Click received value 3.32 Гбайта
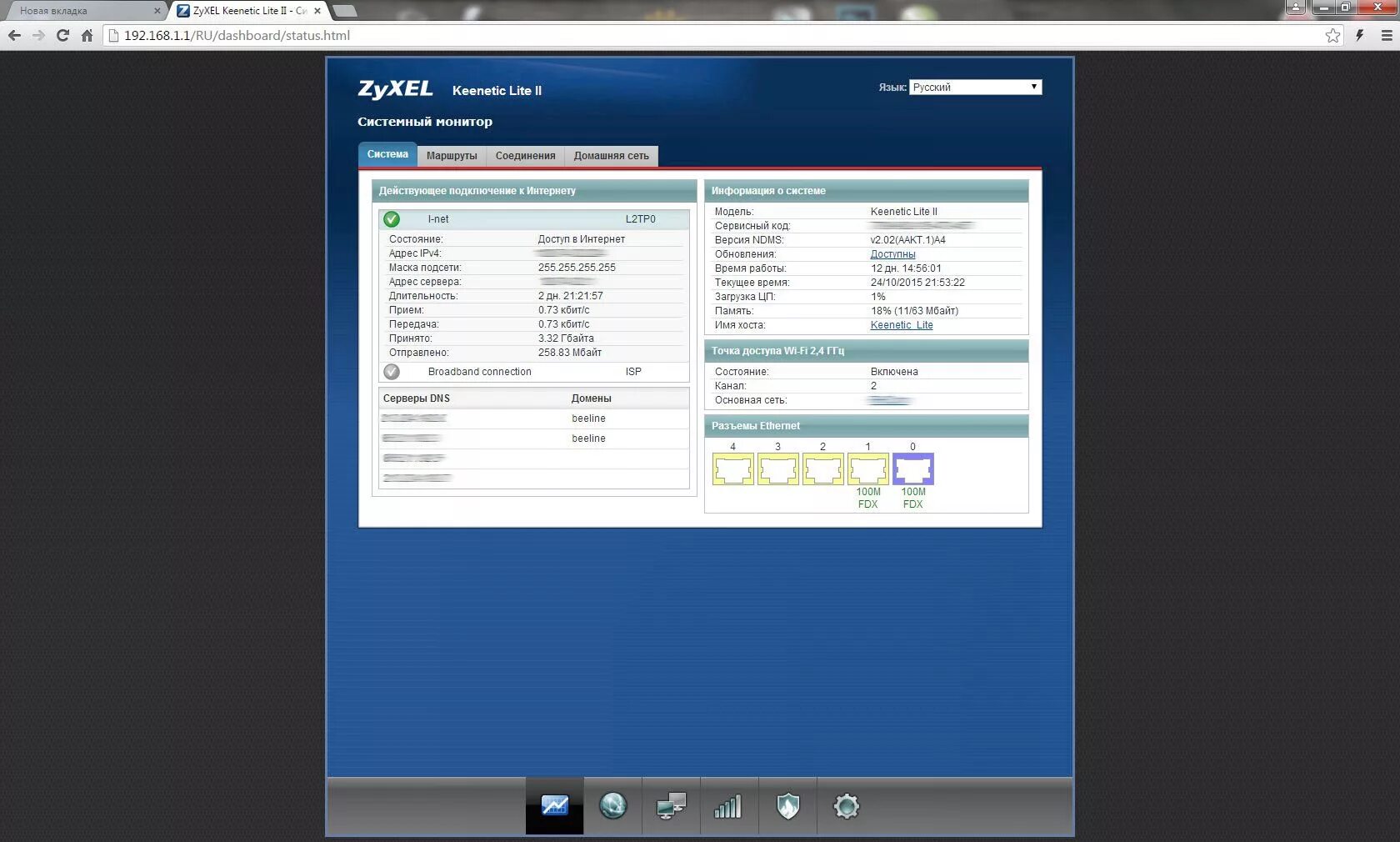1400x842 pixels. click(x=566, y=338)
